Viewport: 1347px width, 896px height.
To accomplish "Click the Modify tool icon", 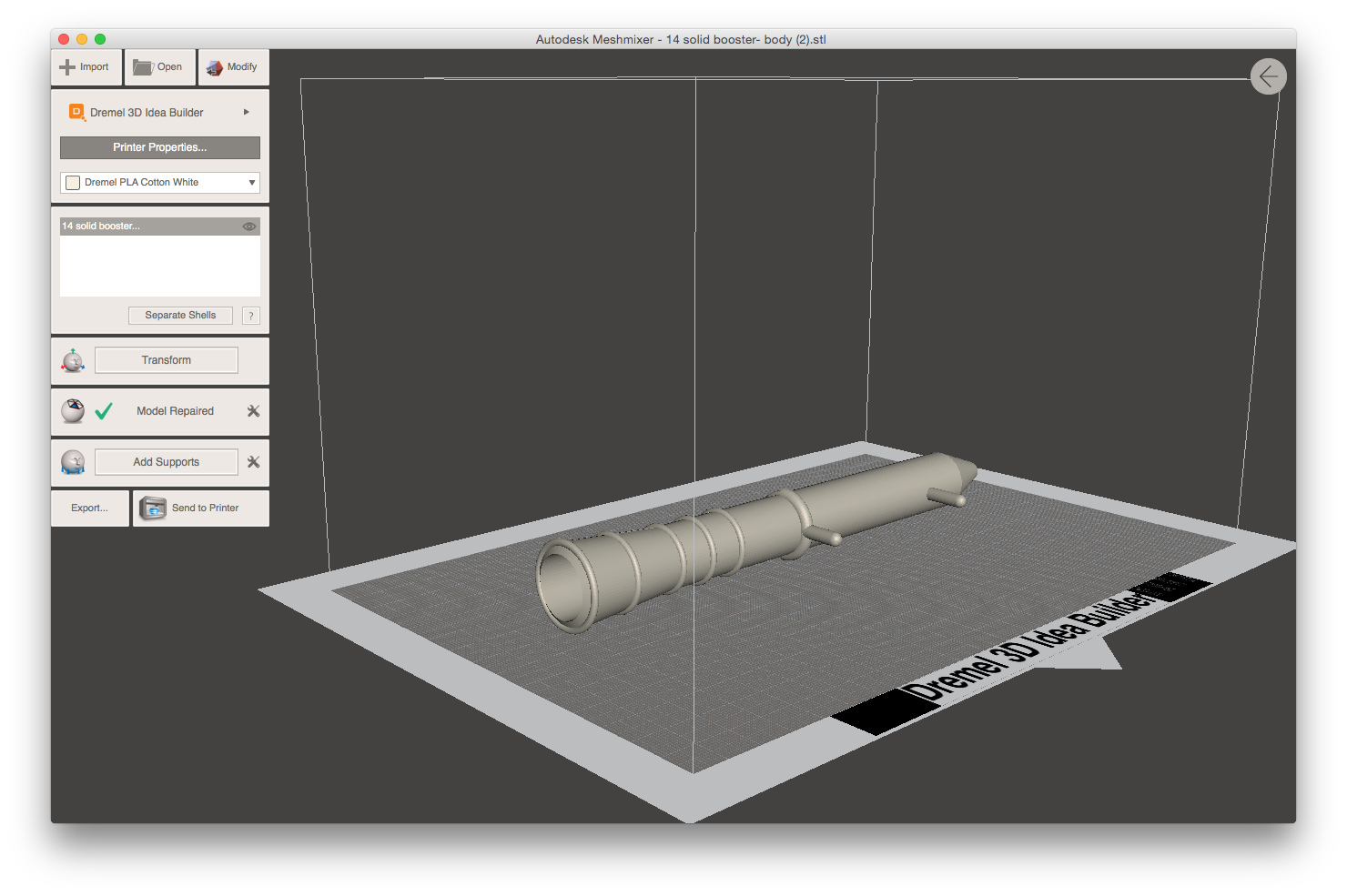I will click(x=215, y=67).
